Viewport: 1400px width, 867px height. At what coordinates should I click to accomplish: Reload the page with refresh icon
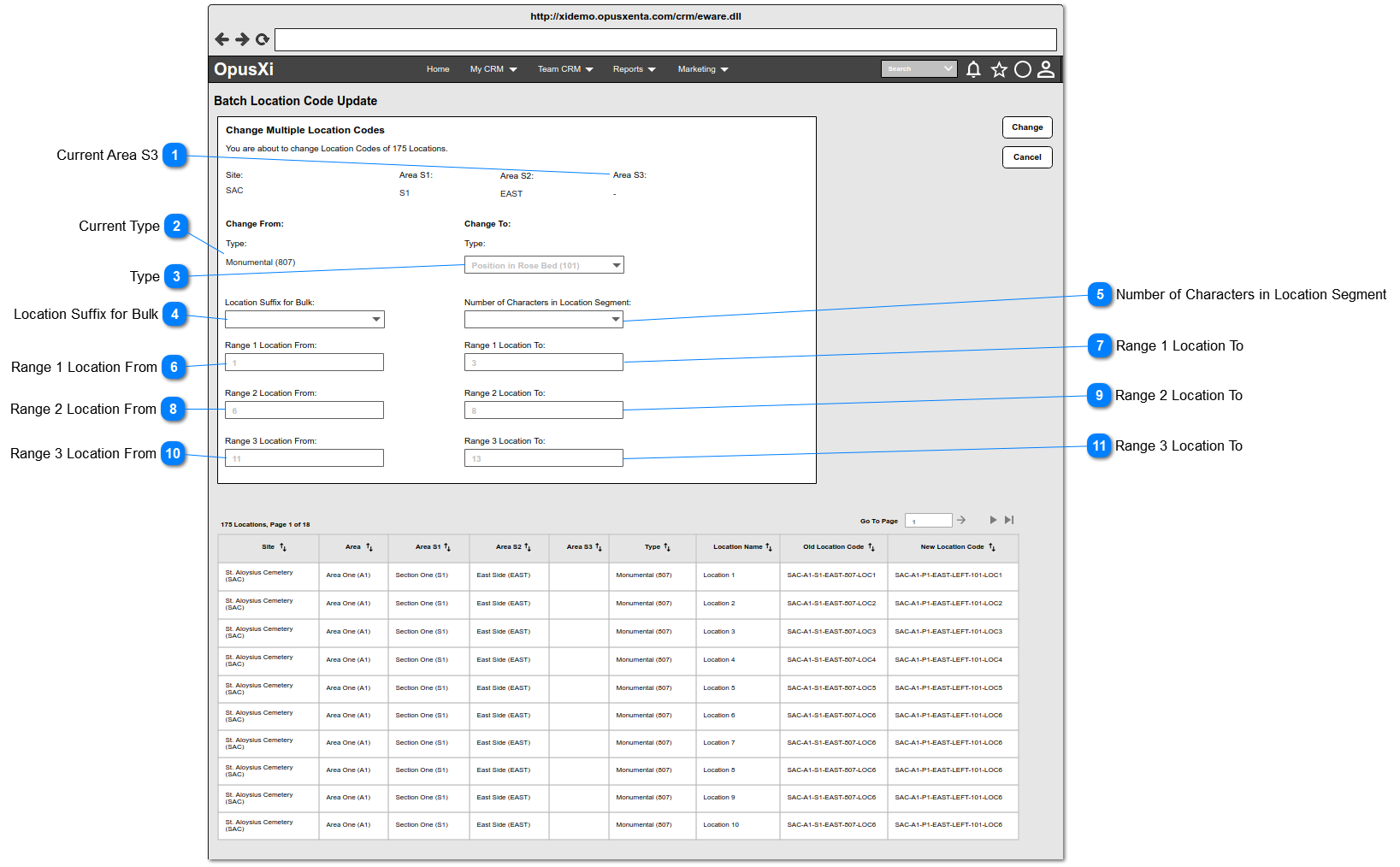pos(263,39)
